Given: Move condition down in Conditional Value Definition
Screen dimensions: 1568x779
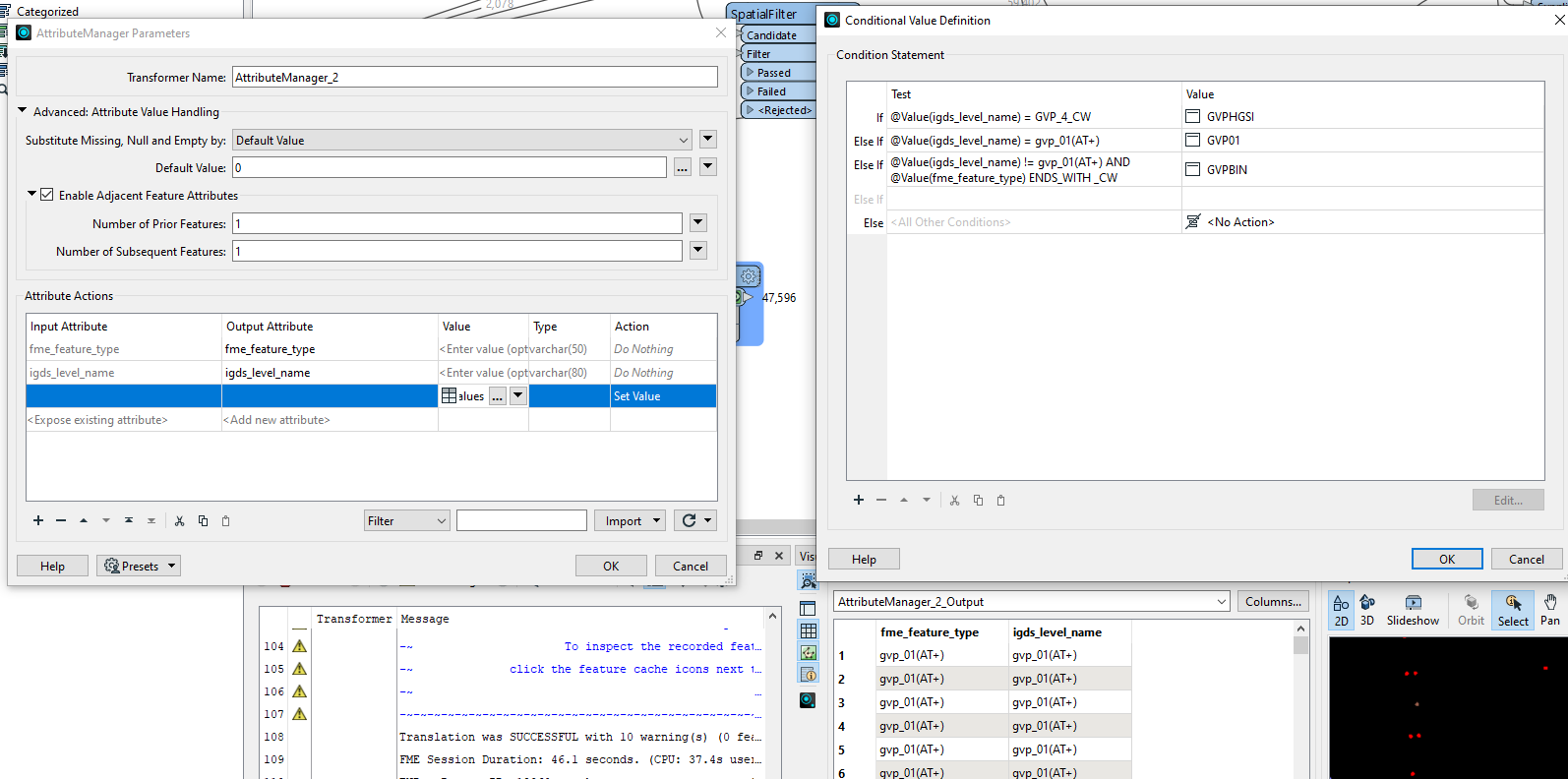Looking at the screenshot, I should pos(927,500).
